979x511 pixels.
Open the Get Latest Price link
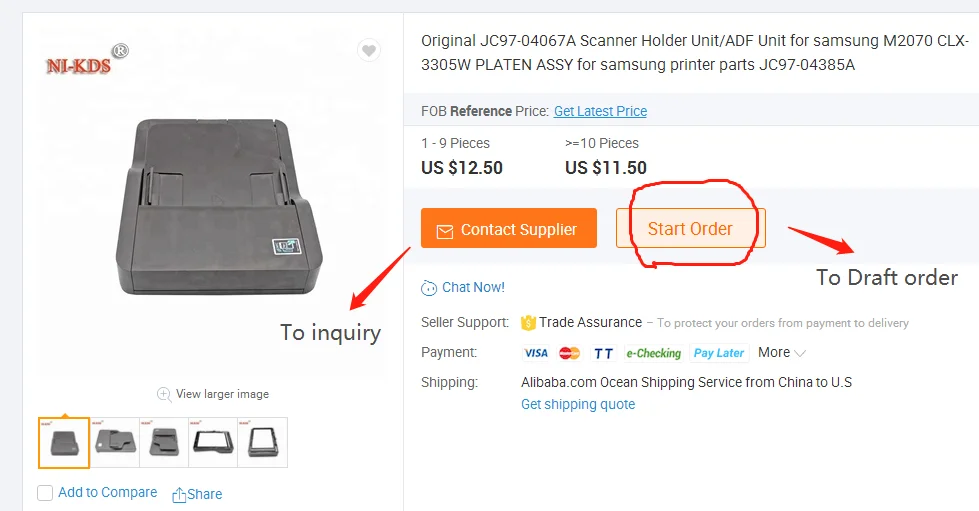pyautogui.click(x=600, y=111)
